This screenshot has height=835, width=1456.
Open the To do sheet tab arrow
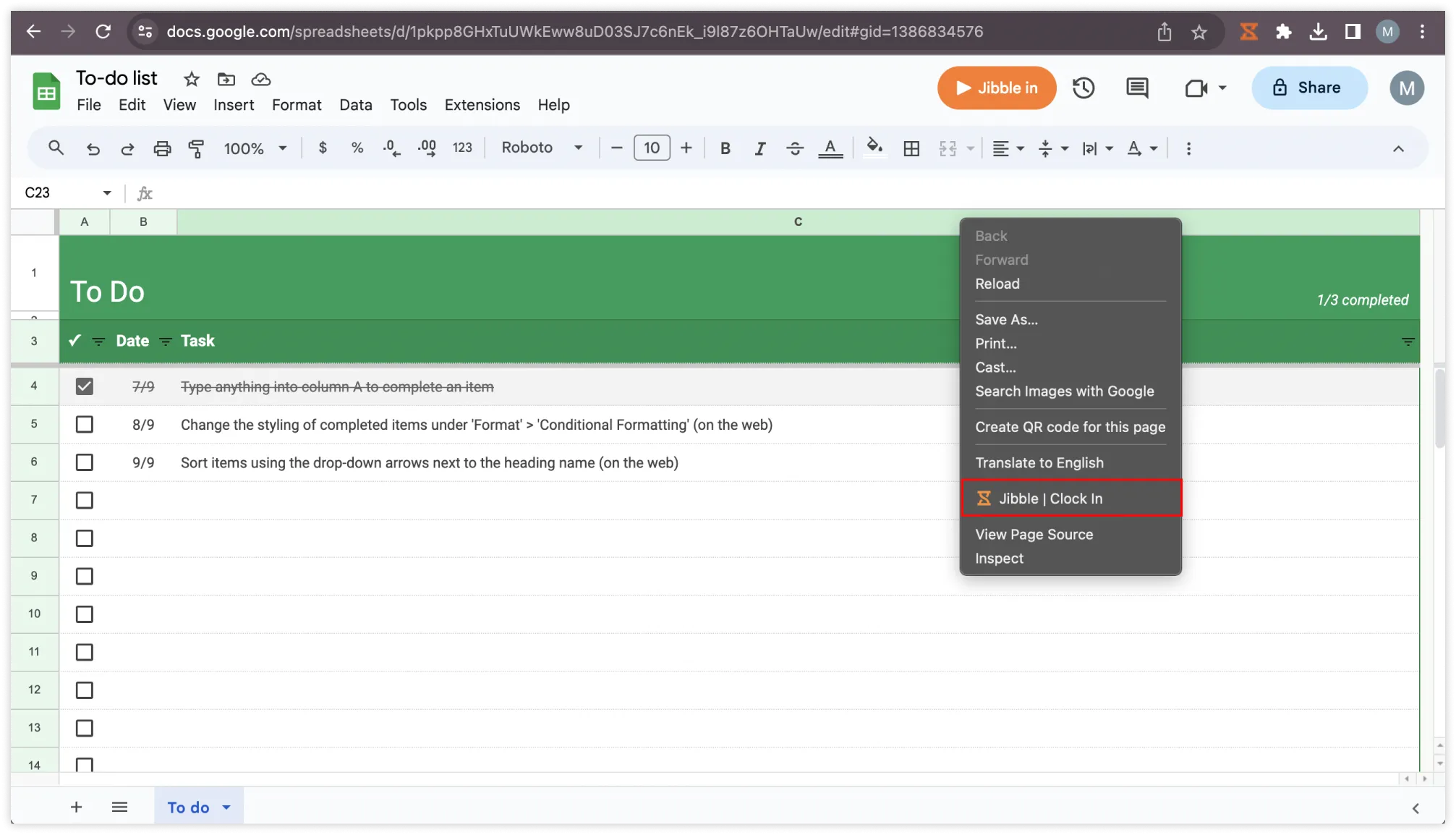tap(226, 807)
